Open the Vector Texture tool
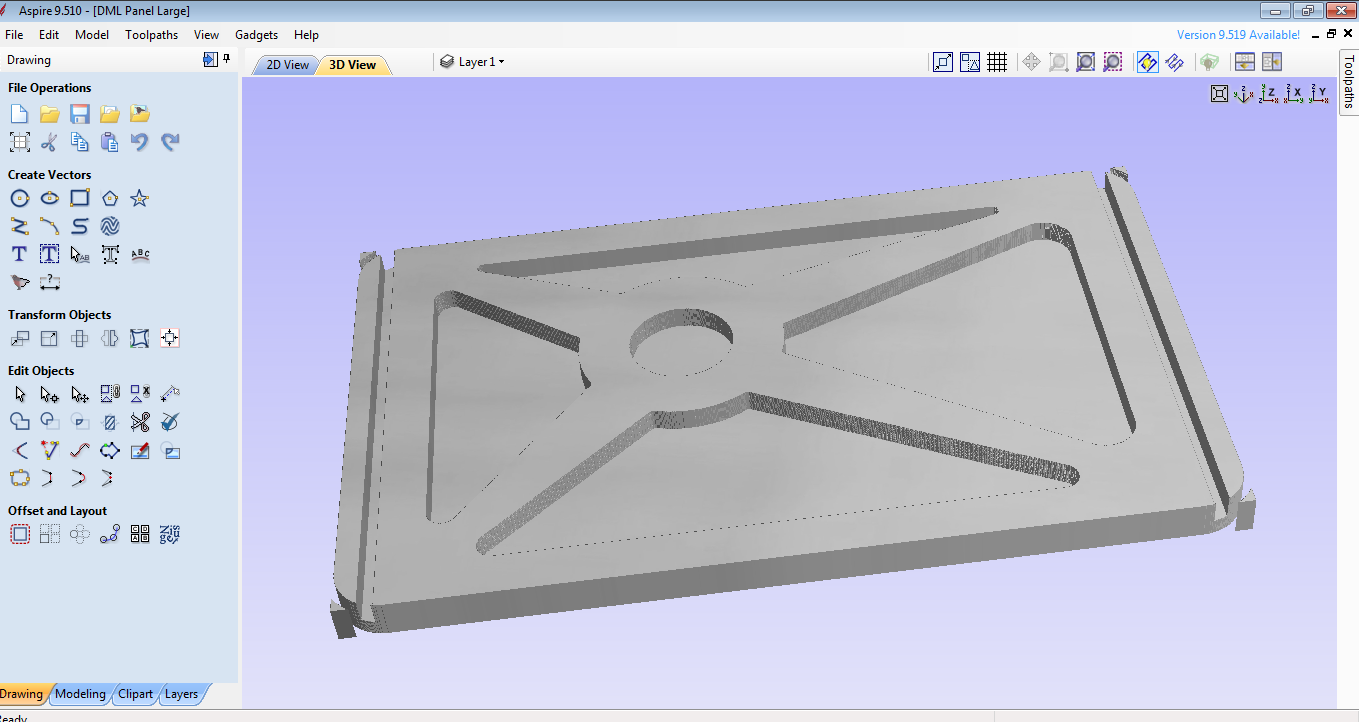Viewport: 1359px width, 722px height. tap(110, 226)
